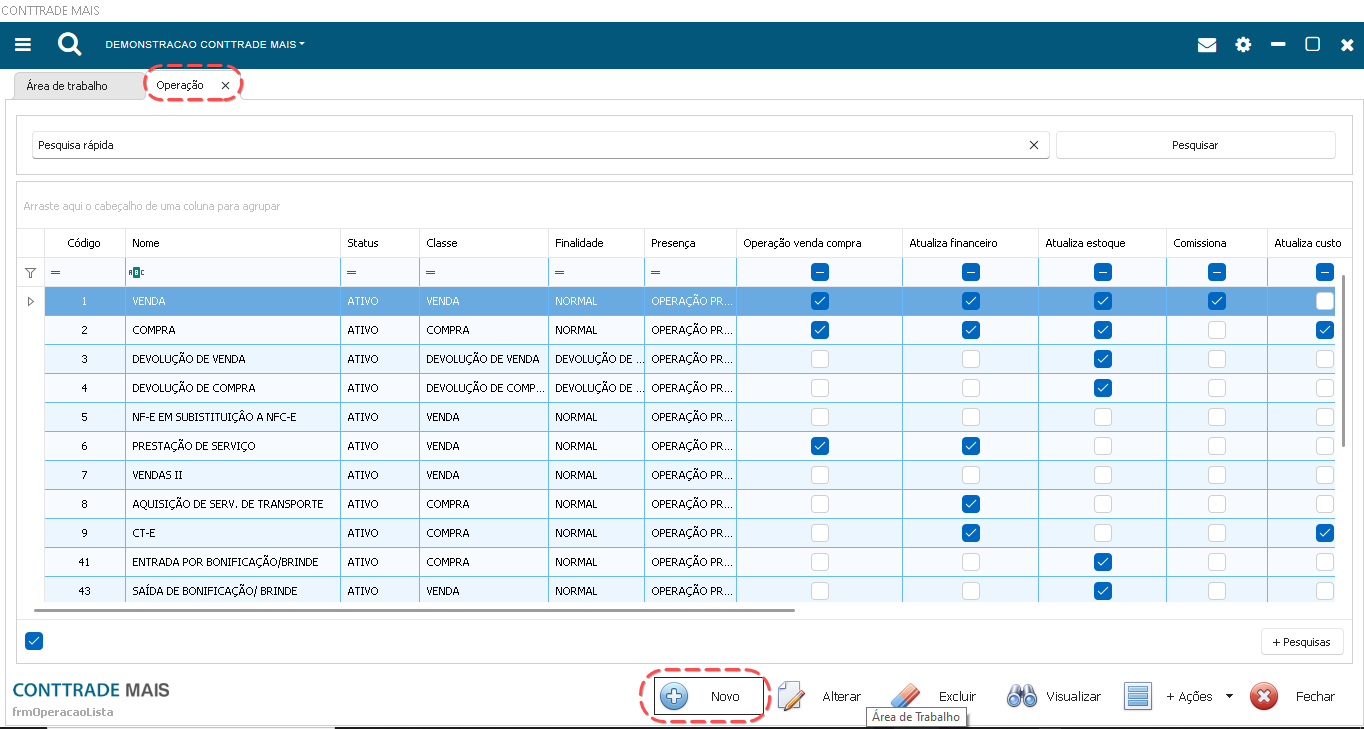Open the envelope messages icon

coord(1207,45)
